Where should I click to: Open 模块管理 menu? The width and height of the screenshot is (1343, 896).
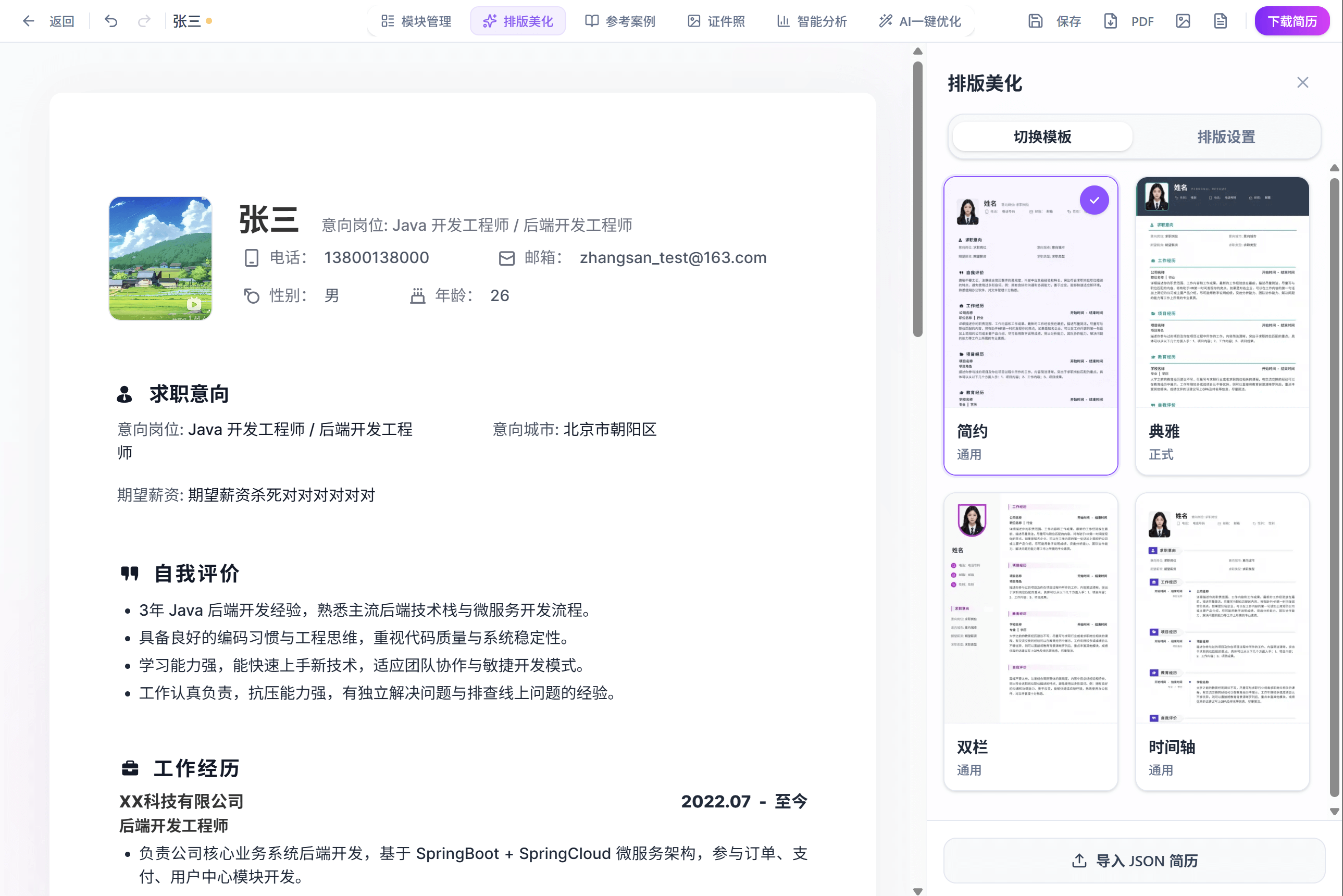[x=416, y=21]
